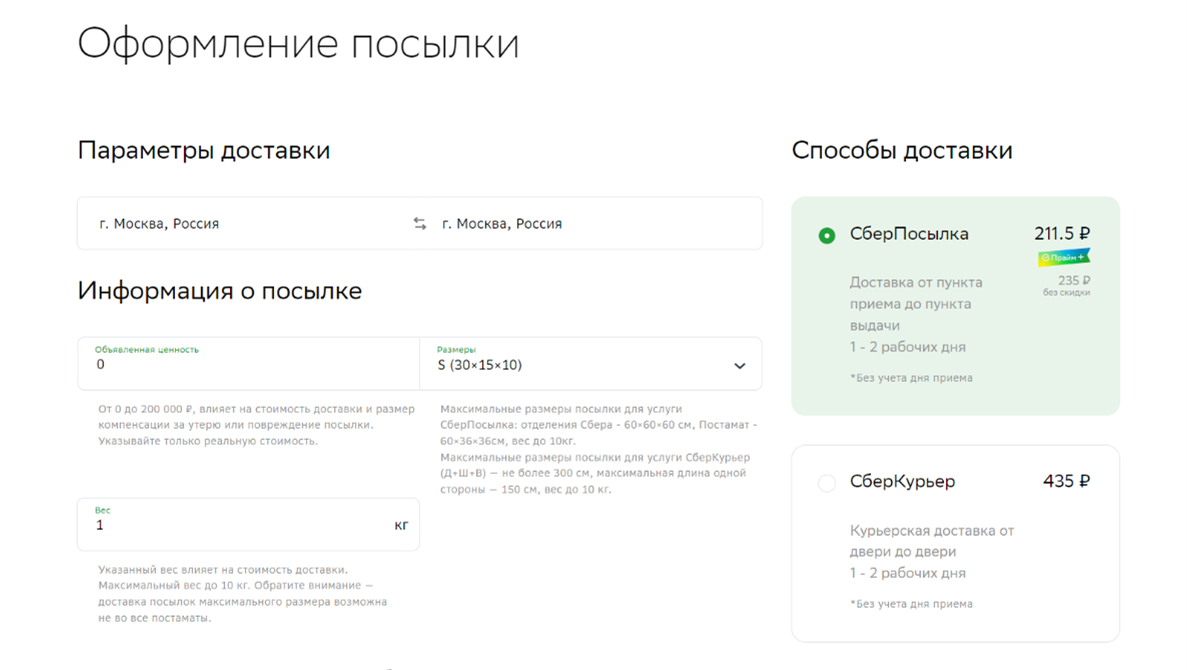Click the 435 ₽ courier price
This screenshot has width=1187, height=670.
point(1067,481)
